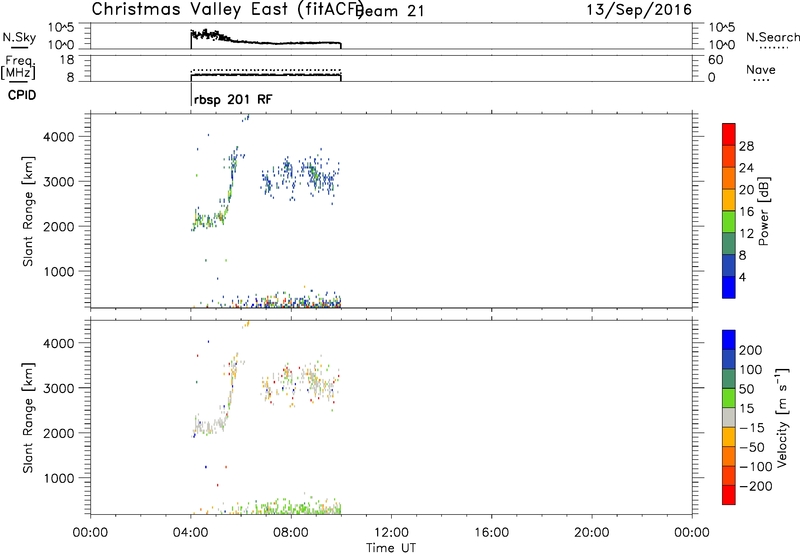
Task: Click the '13/Sep/2016' date label
Action: click(x=639, y=10)
